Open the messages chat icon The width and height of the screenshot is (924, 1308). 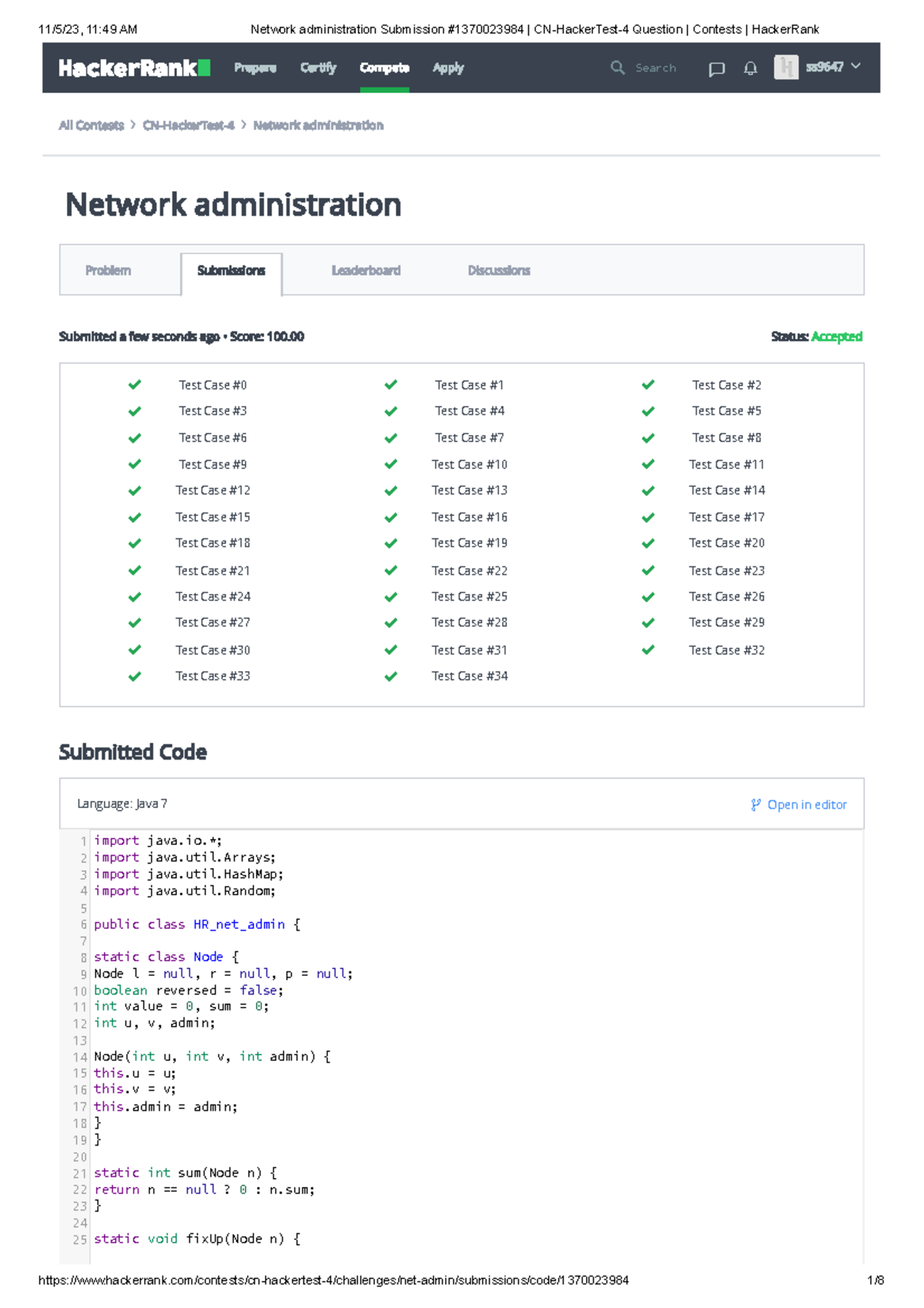[716, 69]
